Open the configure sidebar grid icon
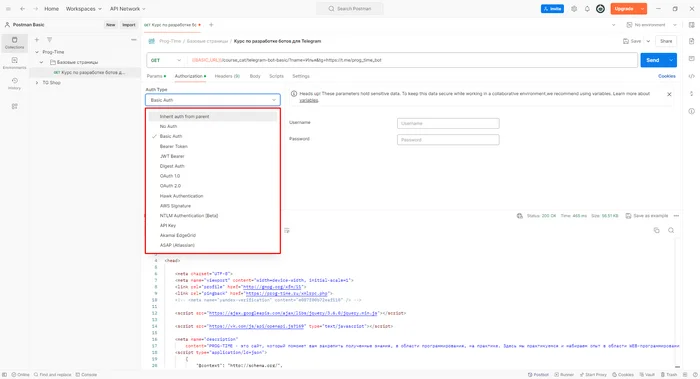 15,106
